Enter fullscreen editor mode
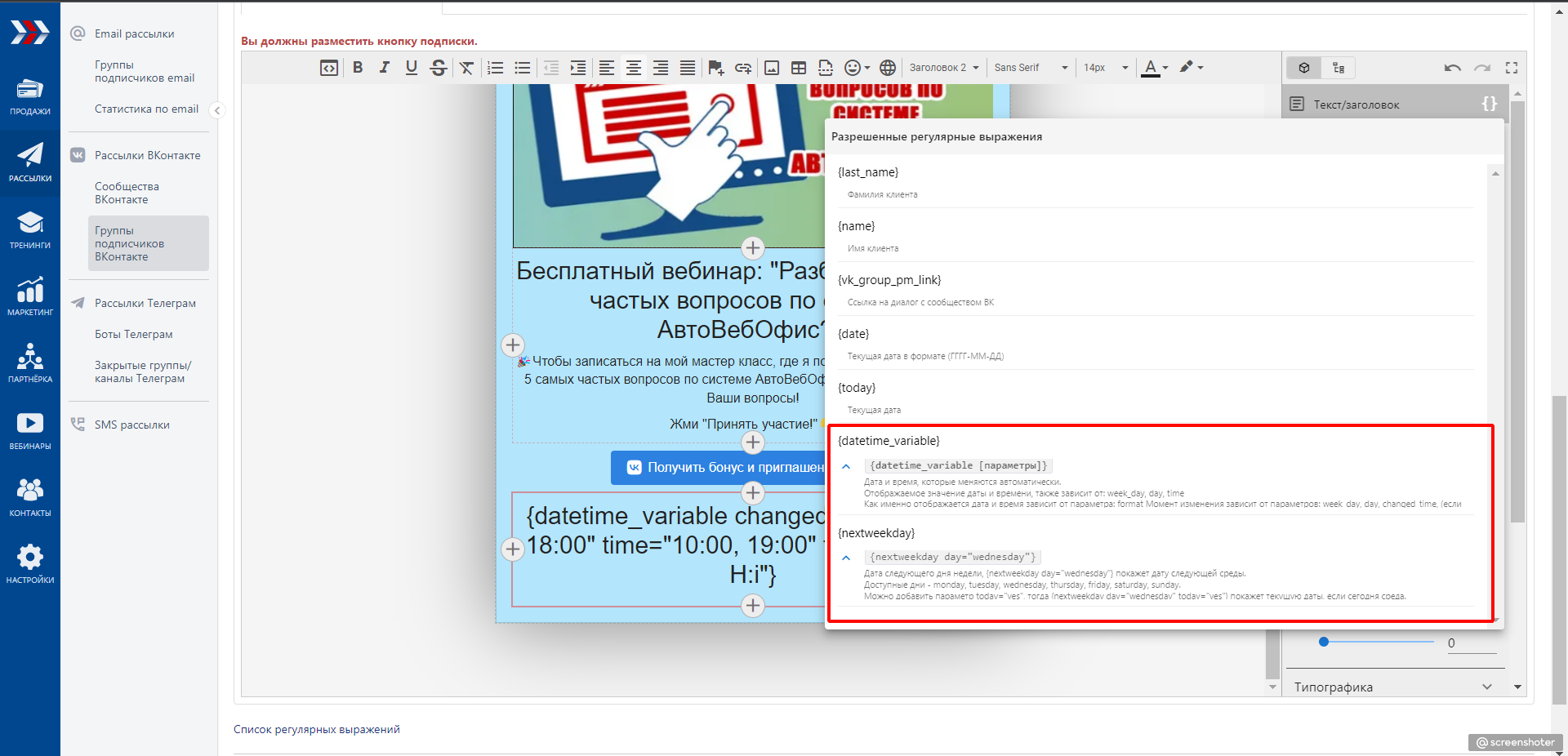1568x756 pixels. coord(1512,68)
